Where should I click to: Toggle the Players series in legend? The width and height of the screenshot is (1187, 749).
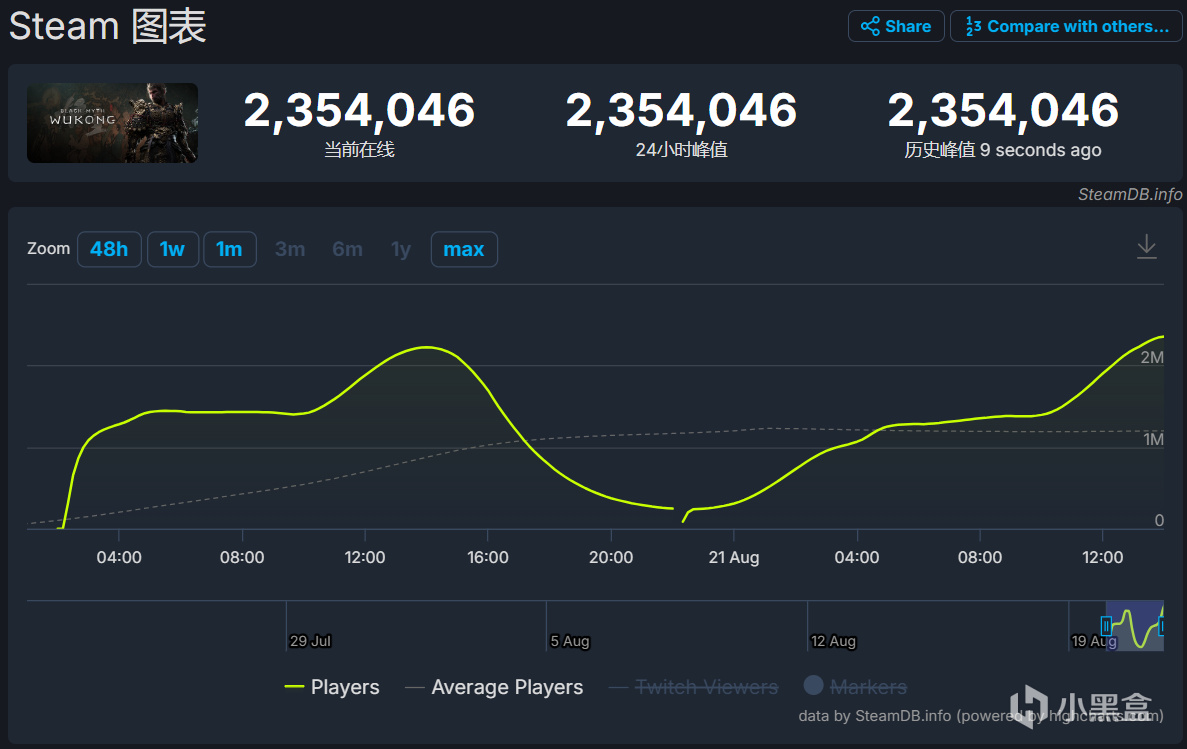pyautogui.click(x=332, y=687)
